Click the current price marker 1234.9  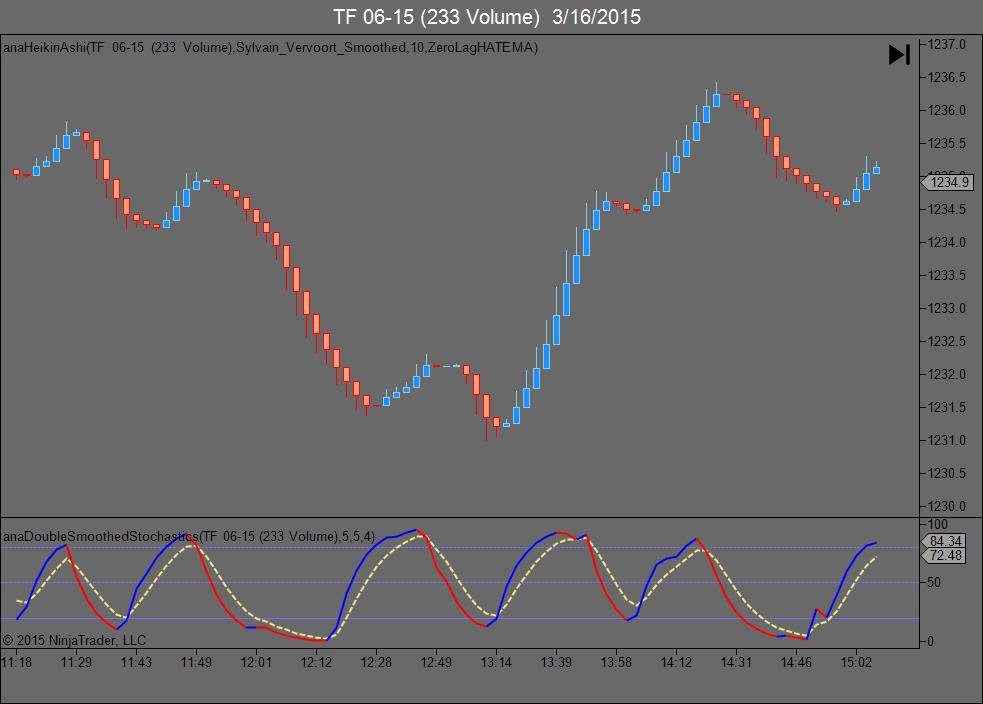[949, 182]
